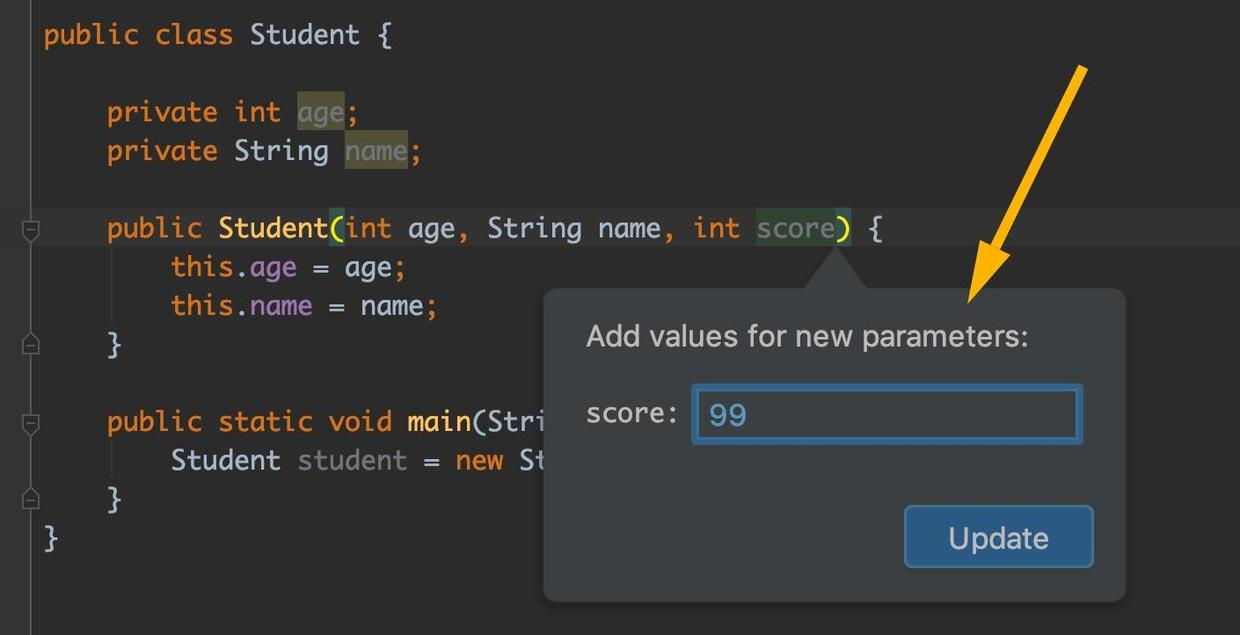The image size is (1240, 635).
Task: Click the purple name field in this.name
Action: 280,306
